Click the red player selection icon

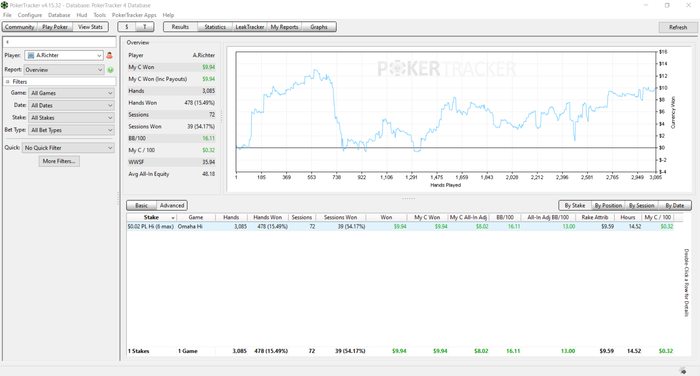pos(109,55)
